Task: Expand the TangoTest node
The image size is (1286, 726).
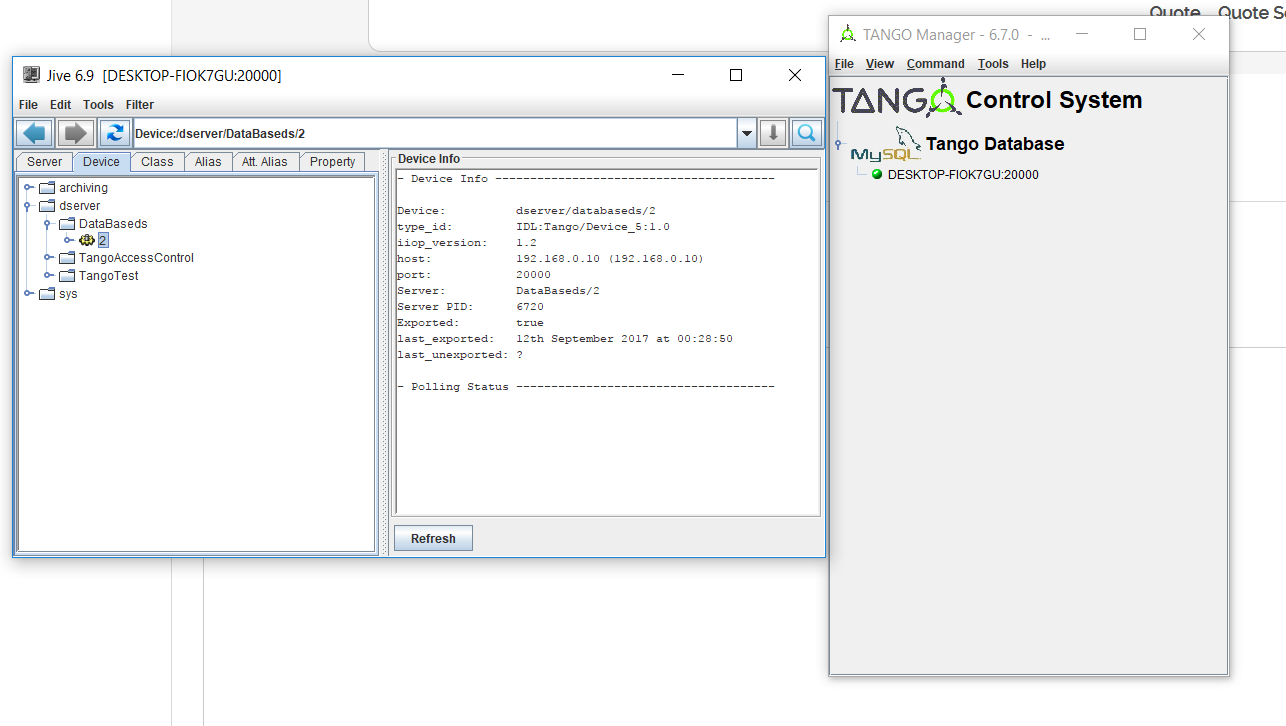Action: tap(47, 276)
